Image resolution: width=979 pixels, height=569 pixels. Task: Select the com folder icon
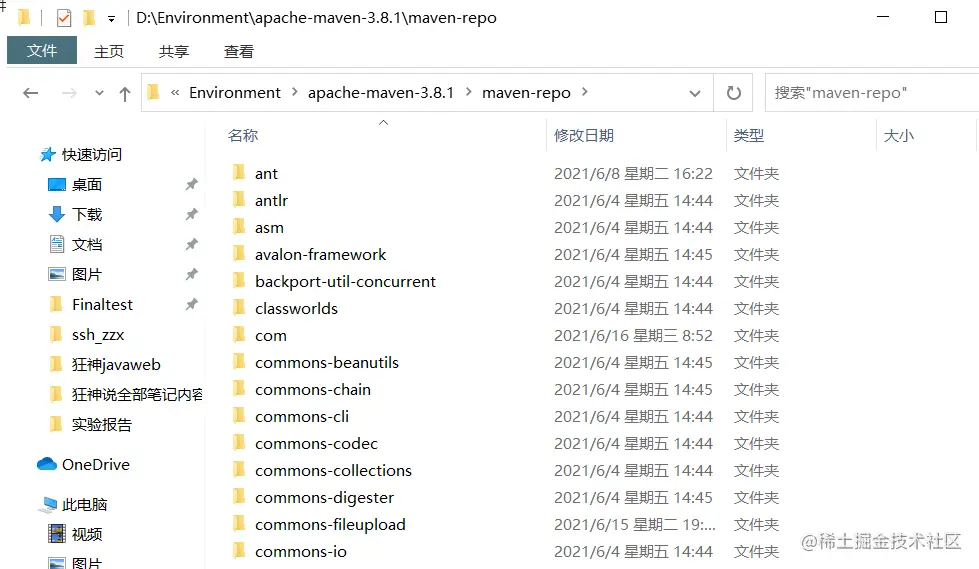click(x=239, y=334)
